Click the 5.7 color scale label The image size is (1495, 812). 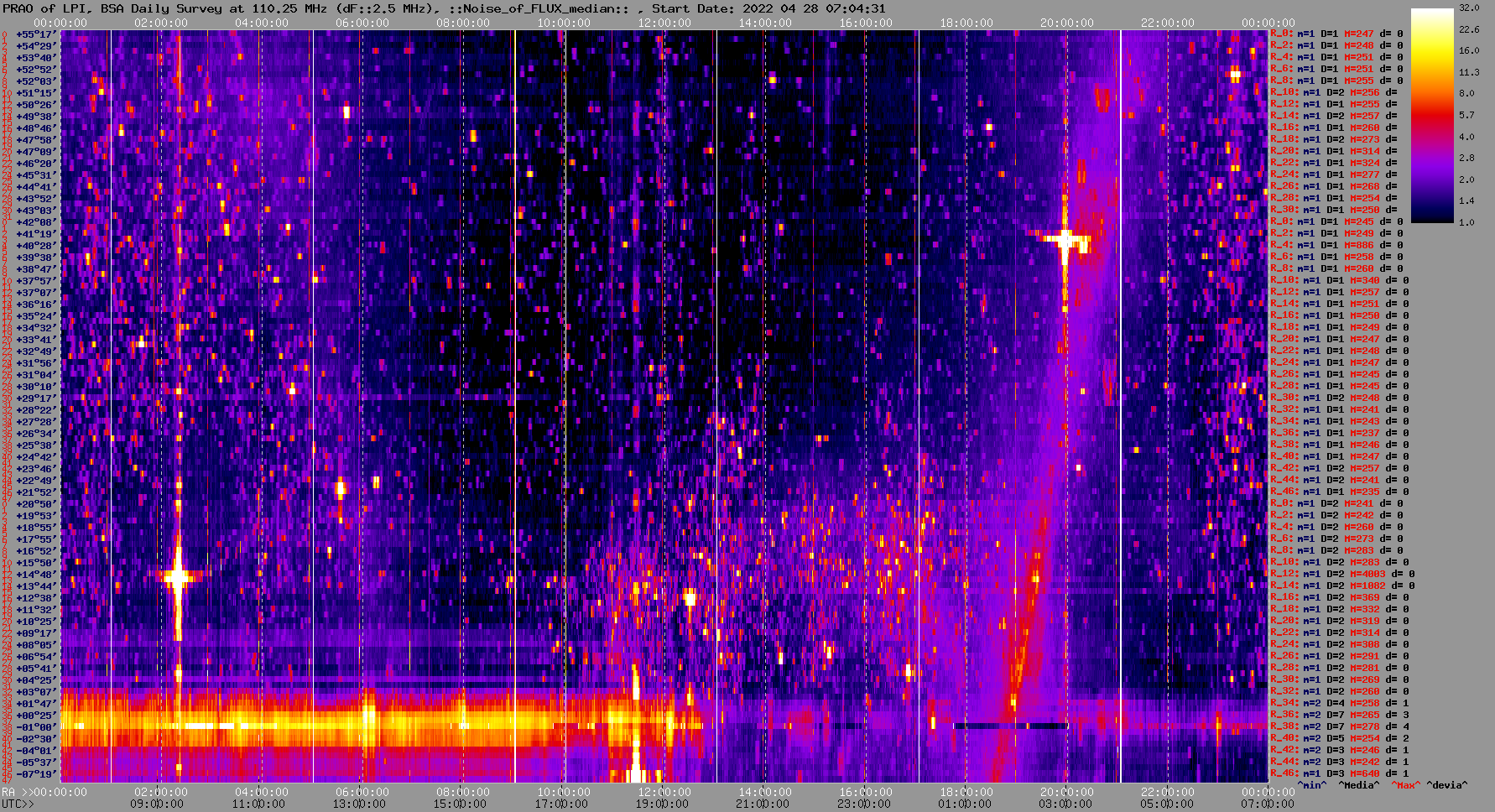coord(1466,115)
